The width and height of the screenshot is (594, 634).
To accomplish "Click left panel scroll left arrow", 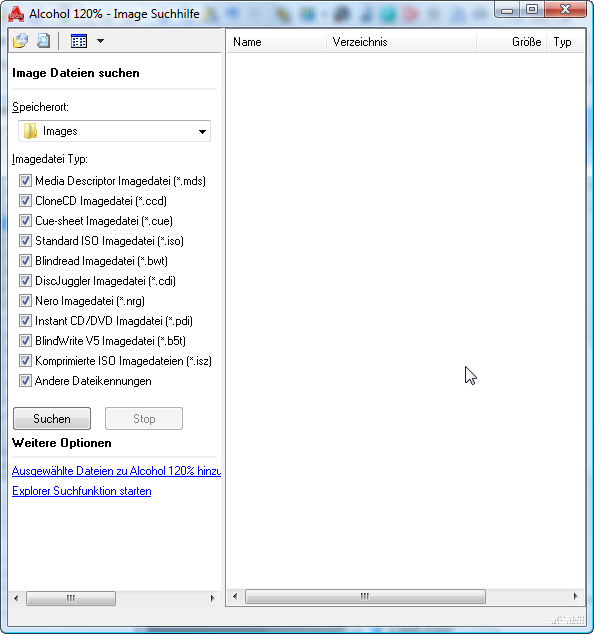I will 16,598.
